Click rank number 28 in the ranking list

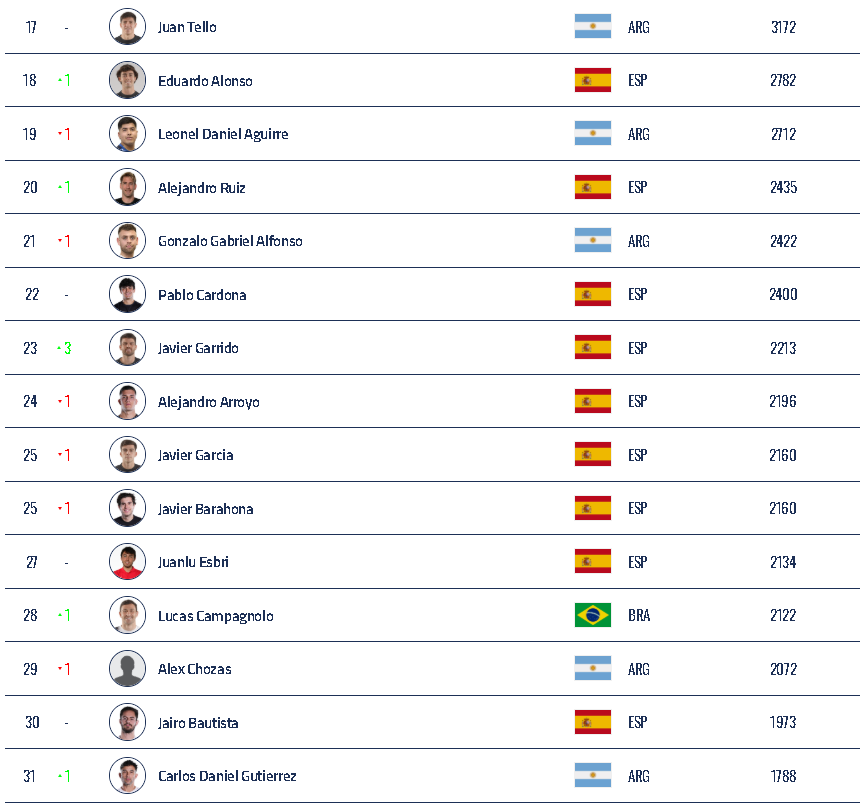tap(31, 615)
